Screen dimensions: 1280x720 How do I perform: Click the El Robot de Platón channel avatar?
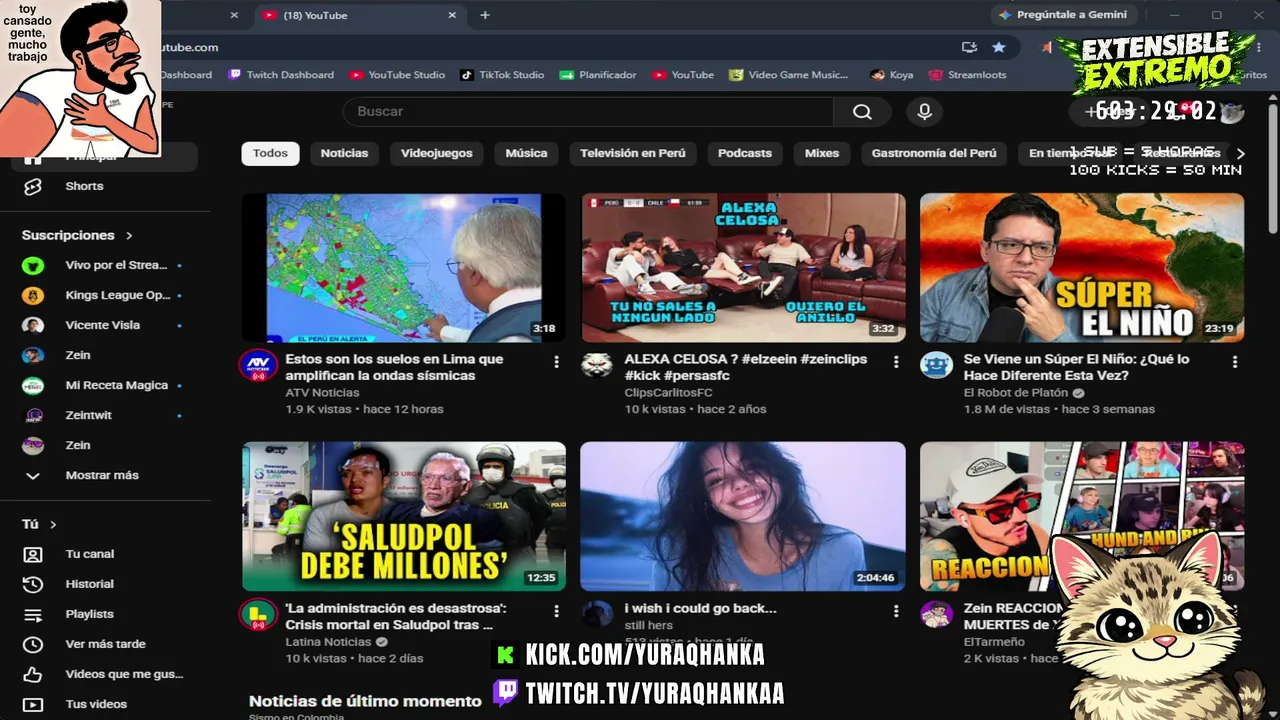pyautogui.click(x=937, y=365)
